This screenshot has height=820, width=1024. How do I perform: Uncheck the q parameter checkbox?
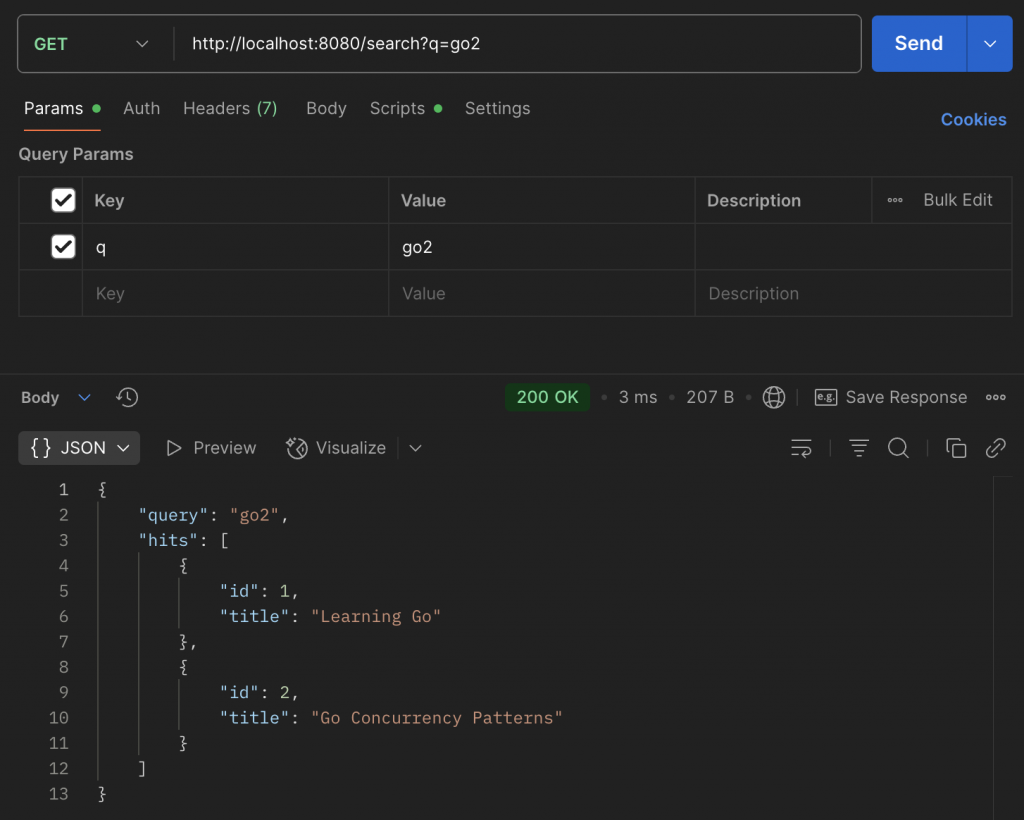pyautogui.click(x=63, y=246)
